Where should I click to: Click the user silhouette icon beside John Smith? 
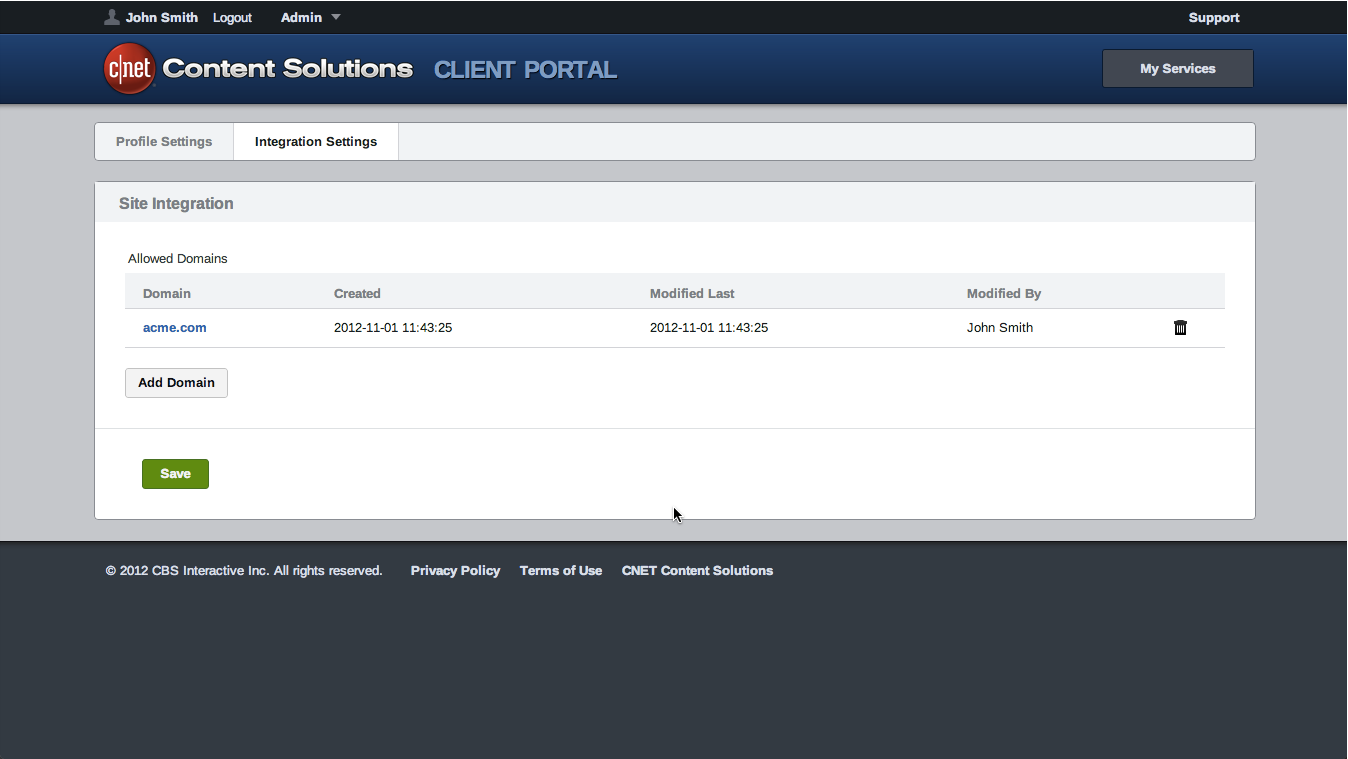(x=112, y=17)
